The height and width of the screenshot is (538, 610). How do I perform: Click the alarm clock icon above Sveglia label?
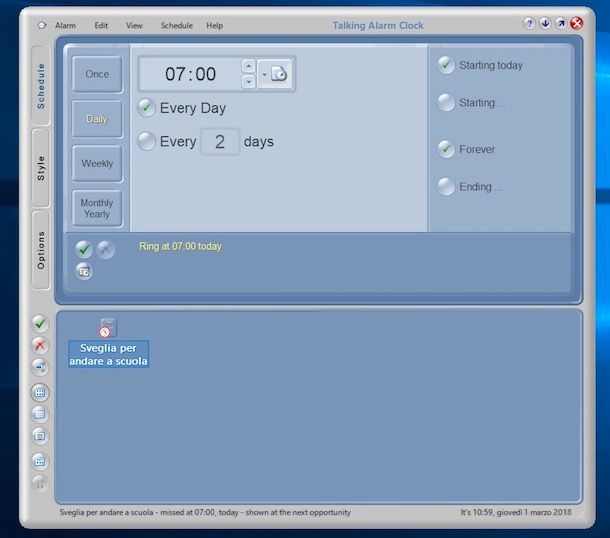click(x=108, y=328)
